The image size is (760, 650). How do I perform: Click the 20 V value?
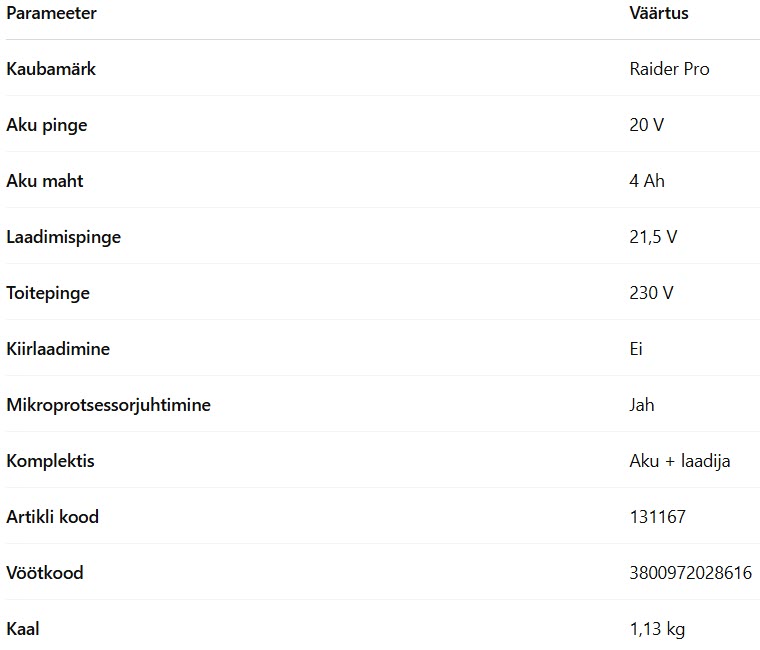pos(647,125)
